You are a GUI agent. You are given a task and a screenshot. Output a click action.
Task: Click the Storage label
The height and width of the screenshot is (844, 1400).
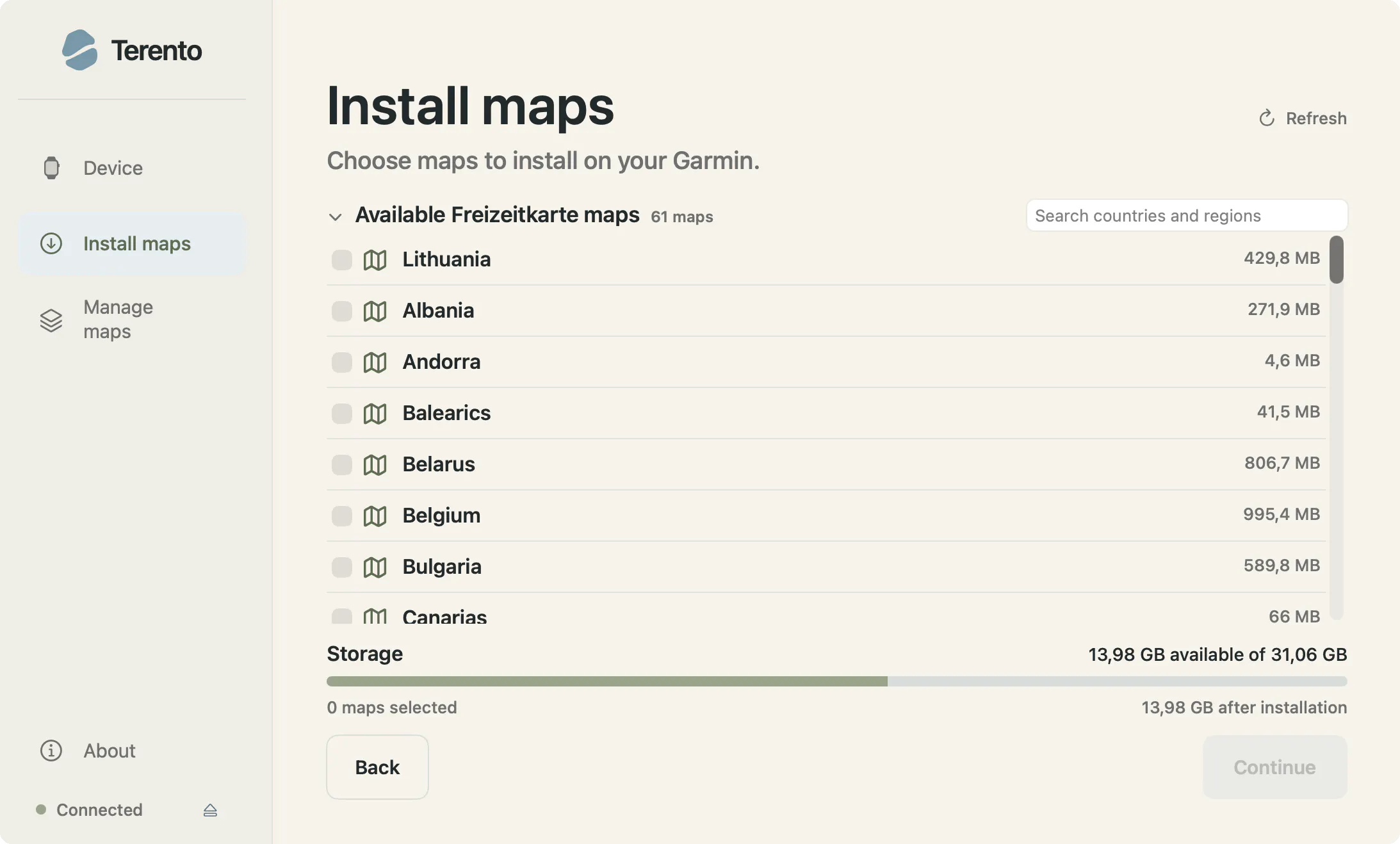364,654
